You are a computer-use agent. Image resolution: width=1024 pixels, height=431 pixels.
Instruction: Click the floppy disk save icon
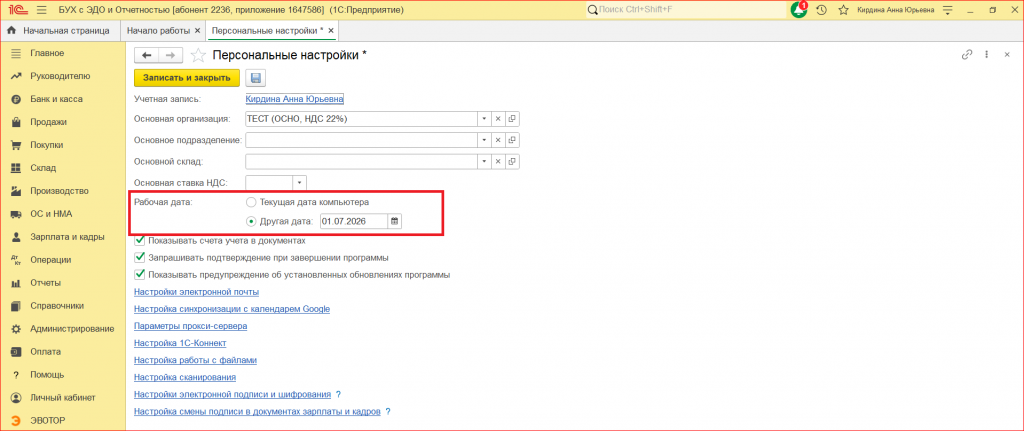click(255, 78)
